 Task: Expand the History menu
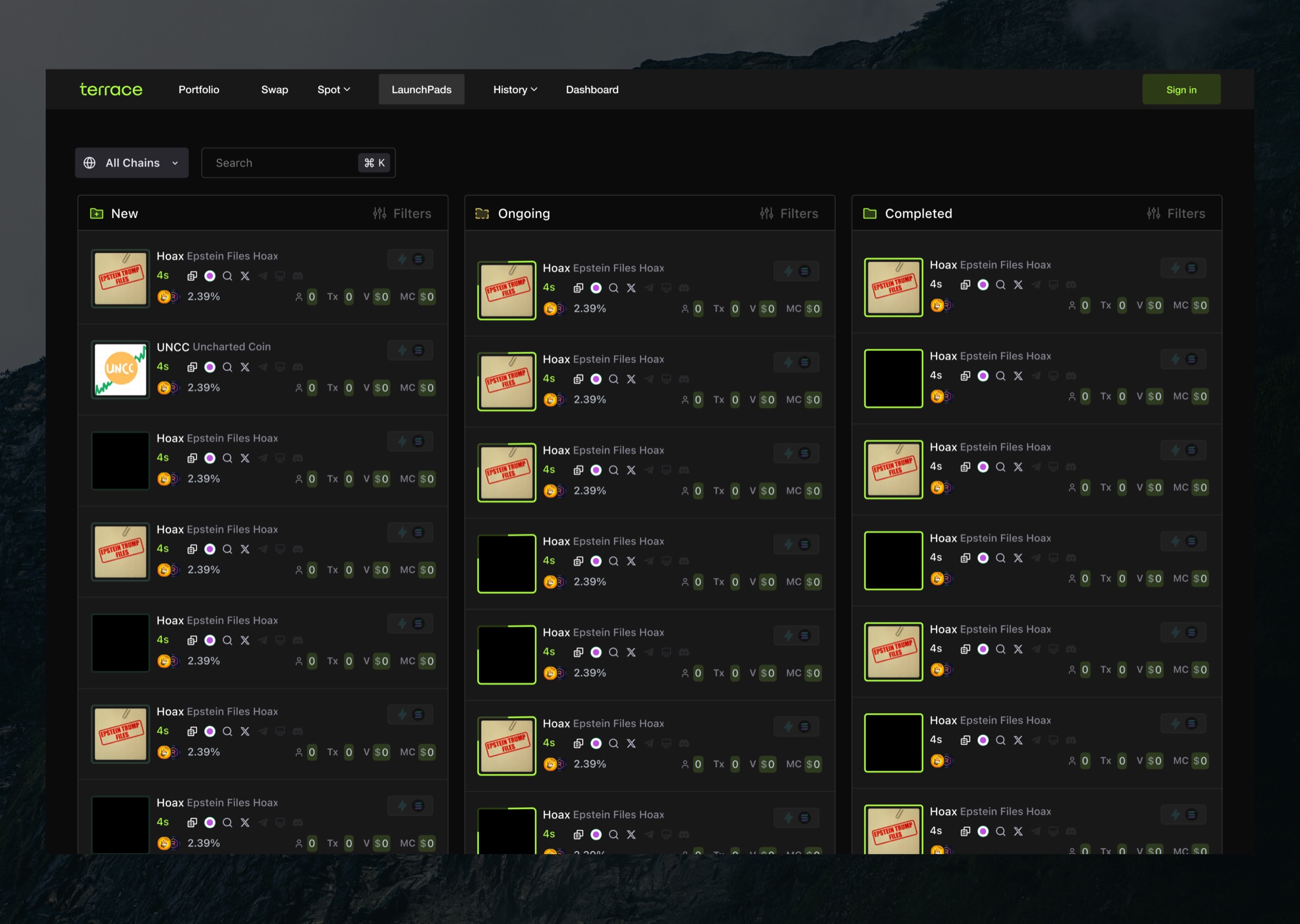tap(515, 89)
